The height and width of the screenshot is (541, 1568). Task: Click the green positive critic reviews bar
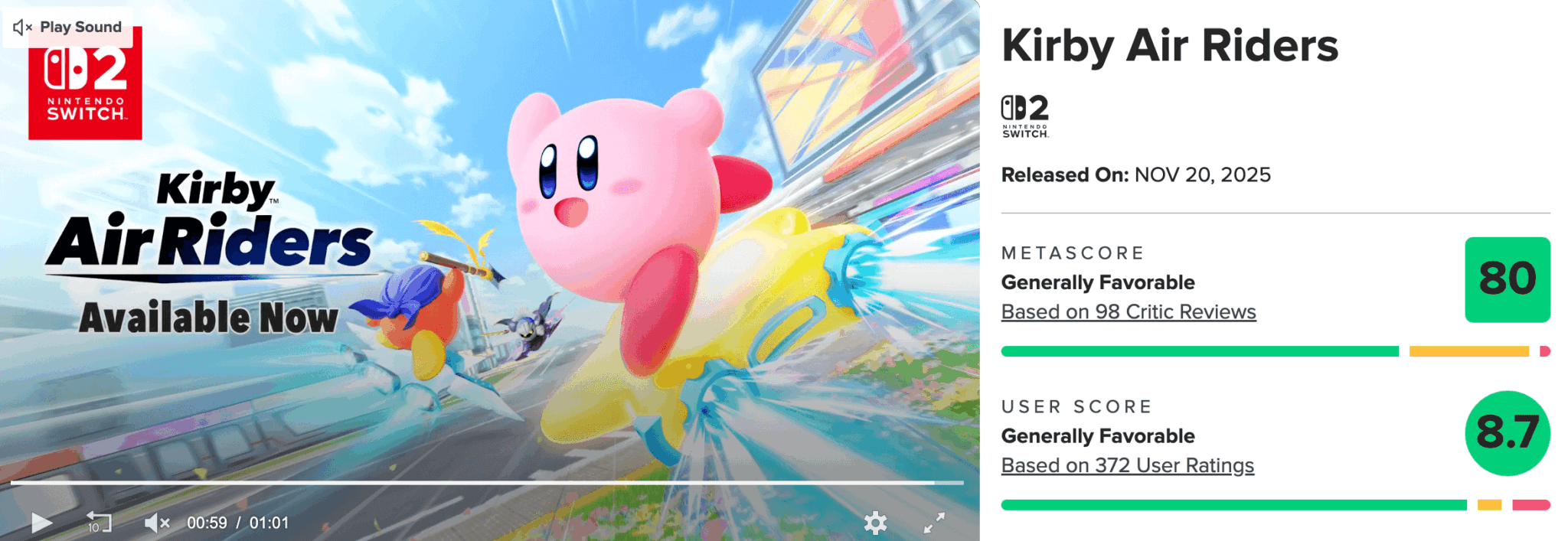pos(1200,351)
